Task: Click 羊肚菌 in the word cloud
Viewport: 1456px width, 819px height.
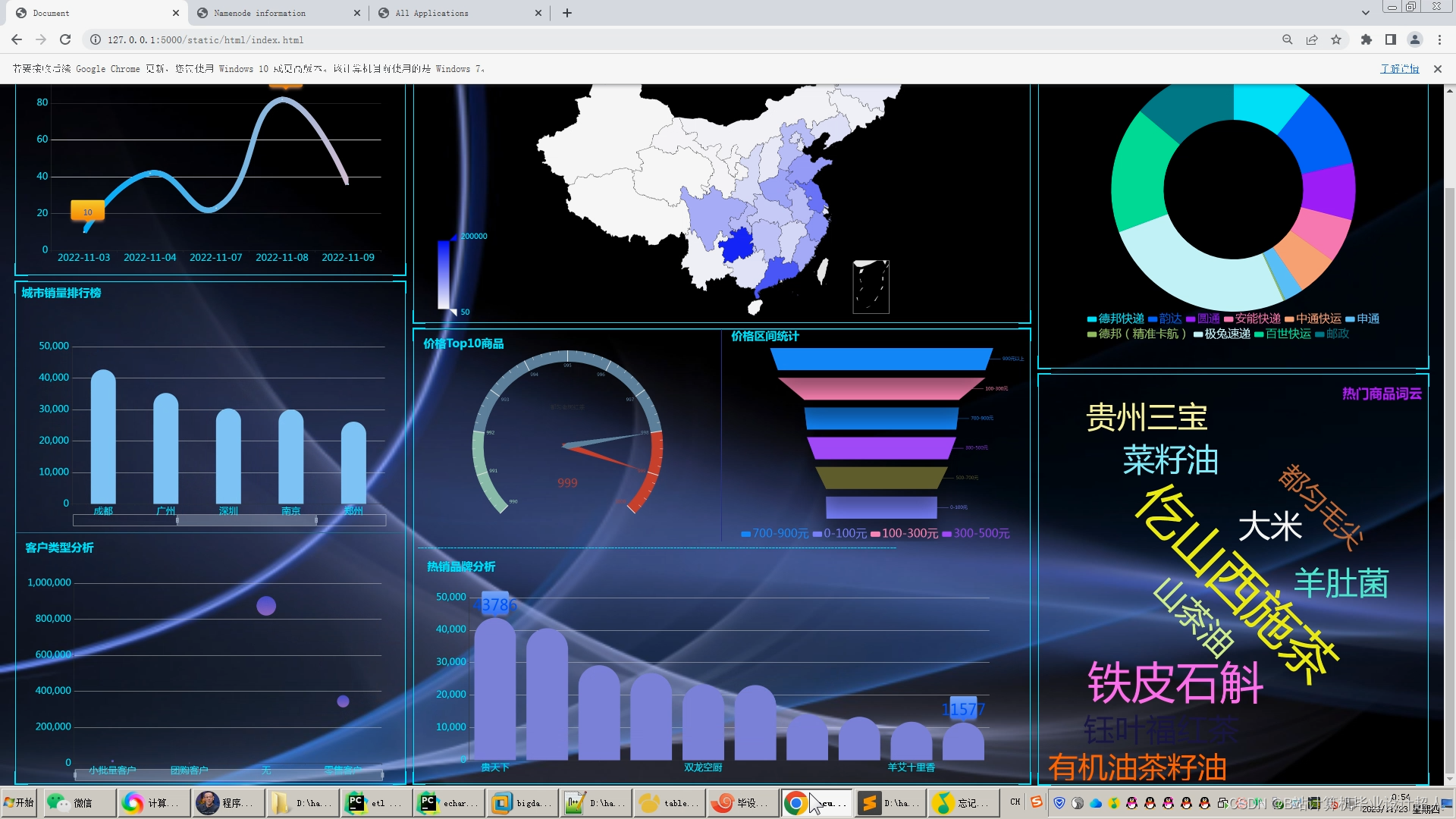Action: tap(1341, 582)
